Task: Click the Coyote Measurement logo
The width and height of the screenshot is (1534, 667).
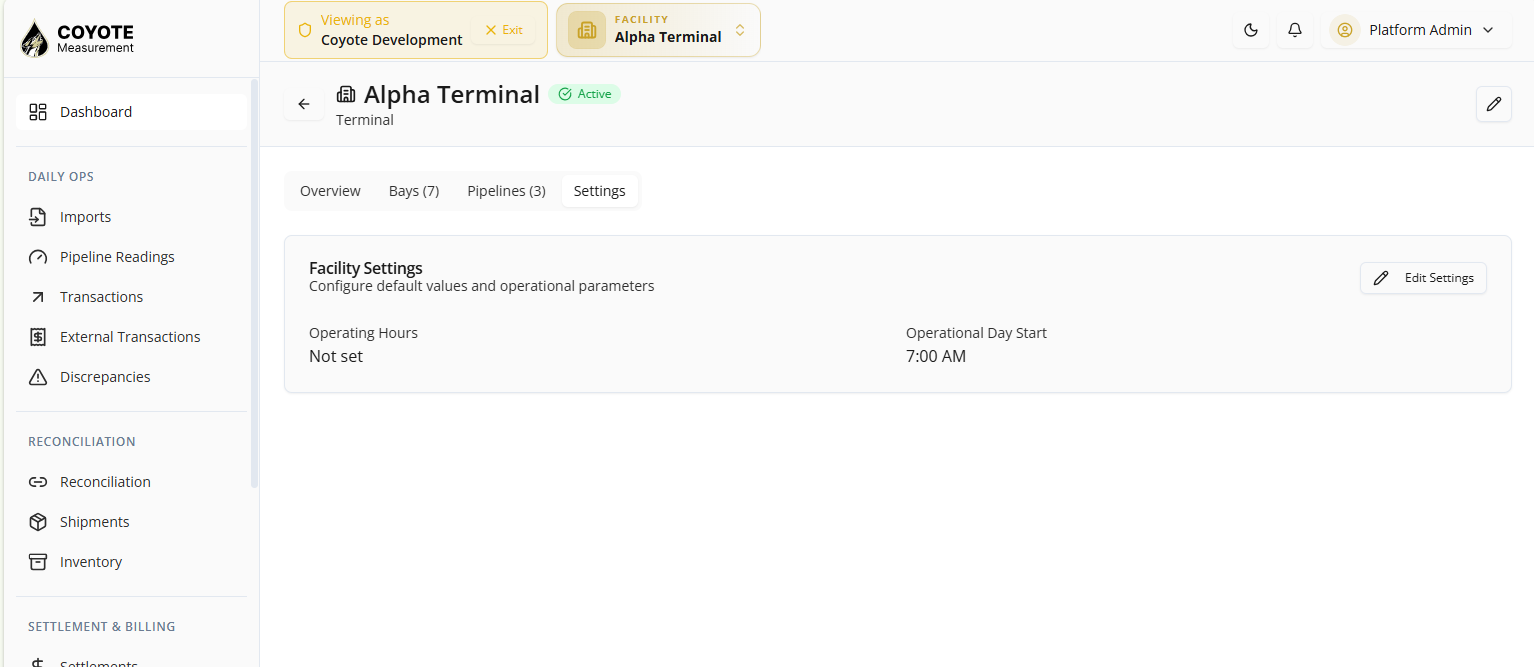Action: tap(78, 38)
